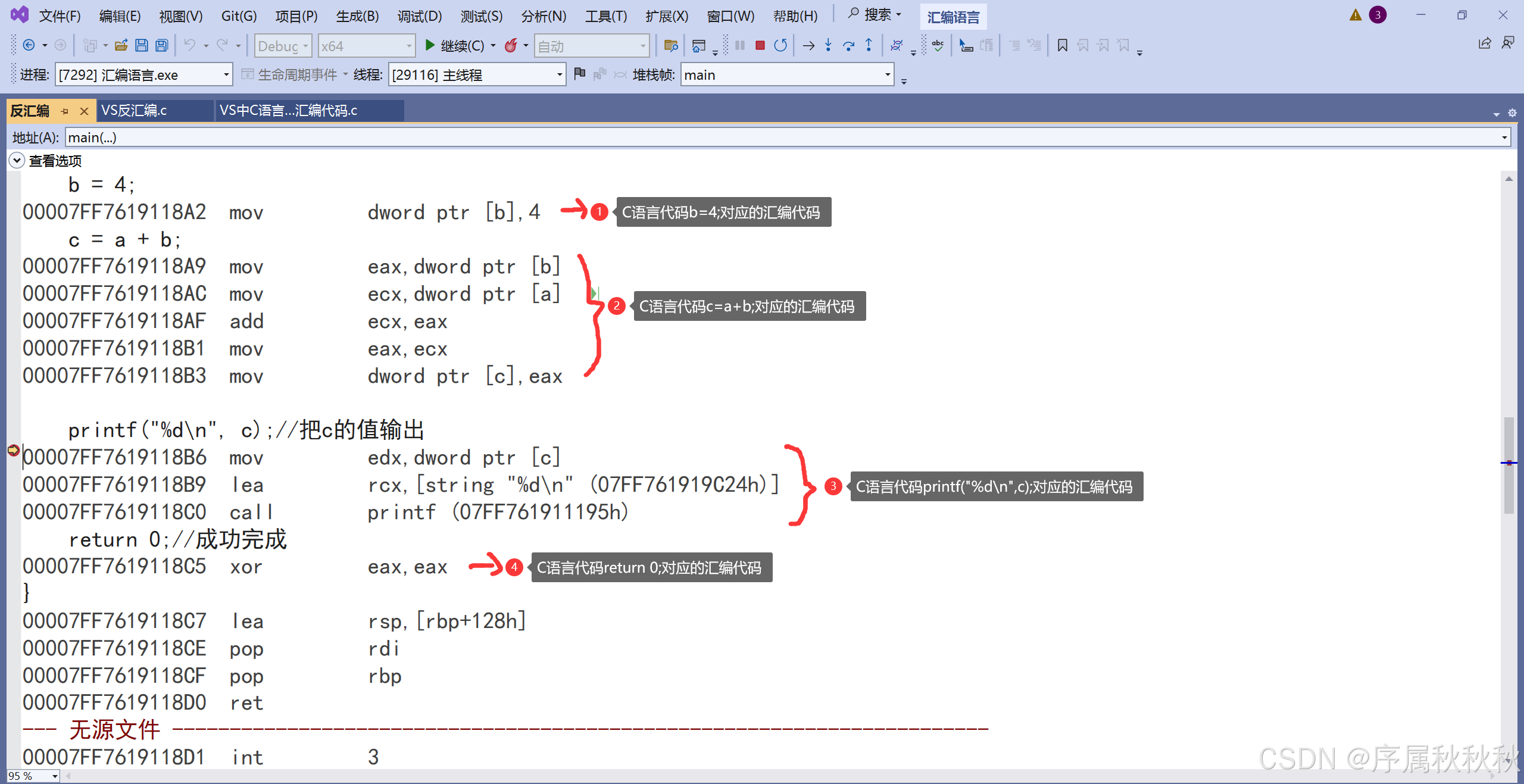Viewport: 1524px width, 784px height.
Task: Open the 帮助(H) menu
Action: [795, 16]
